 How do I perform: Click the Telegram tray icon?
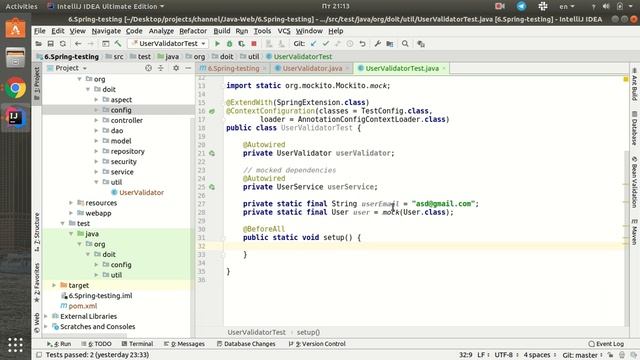pos(521,6)
